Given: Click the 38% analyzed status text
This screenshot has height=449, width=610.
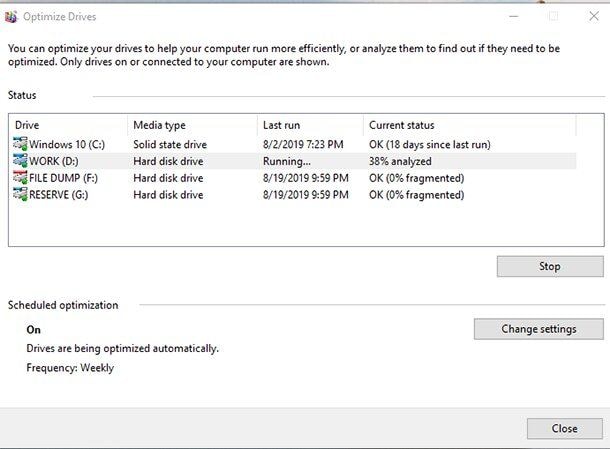Looking at the screenshot, I should [x=400, y=161].
